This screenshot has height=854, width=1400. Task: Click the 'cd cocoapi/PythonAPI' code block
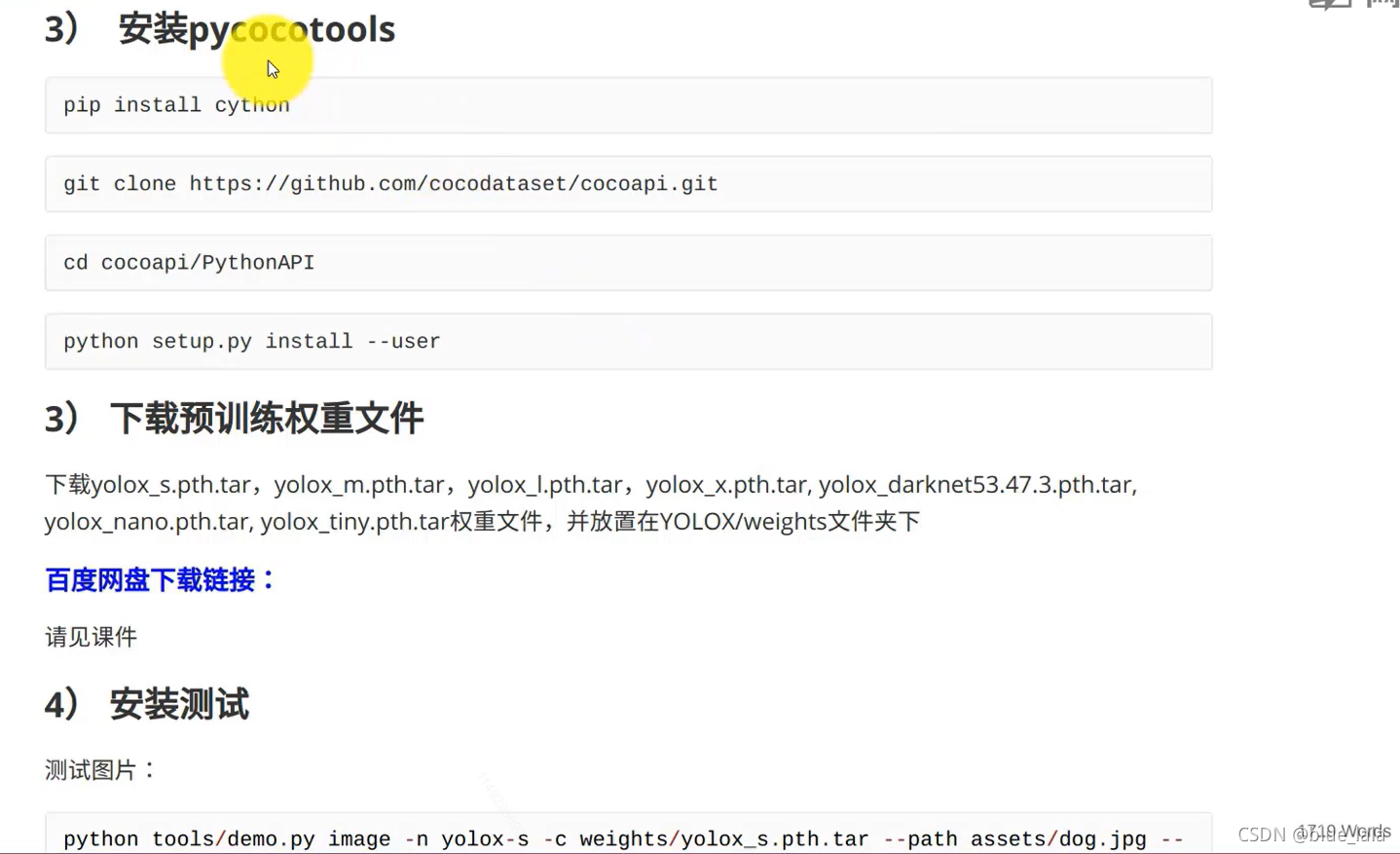[628, 263]
